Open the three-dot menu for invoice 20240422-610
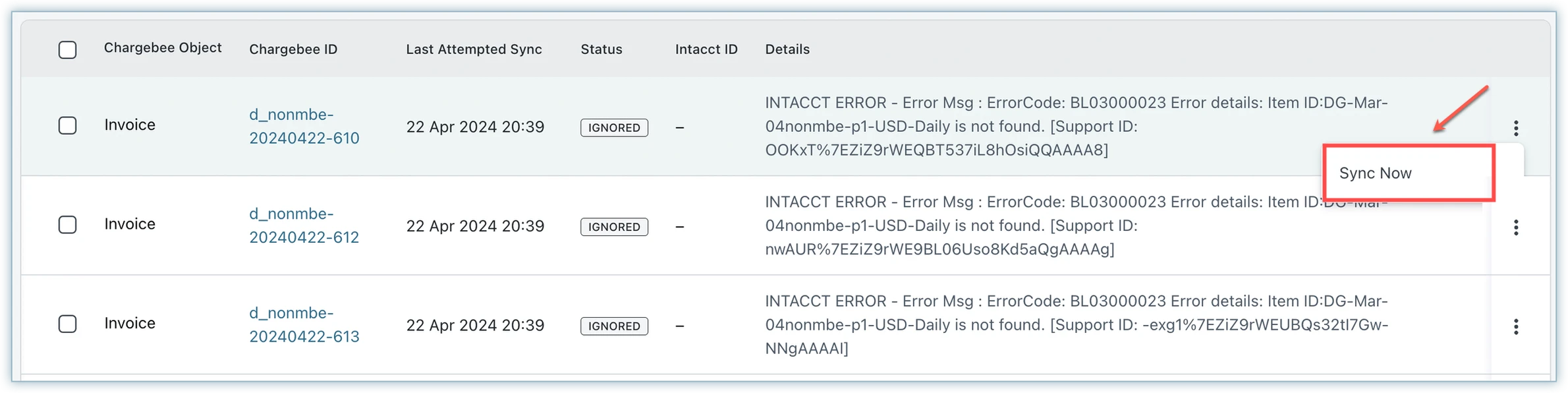The width and height of the screenshot is (1568, 393). pyautogui.click(x=1516, y=128)
